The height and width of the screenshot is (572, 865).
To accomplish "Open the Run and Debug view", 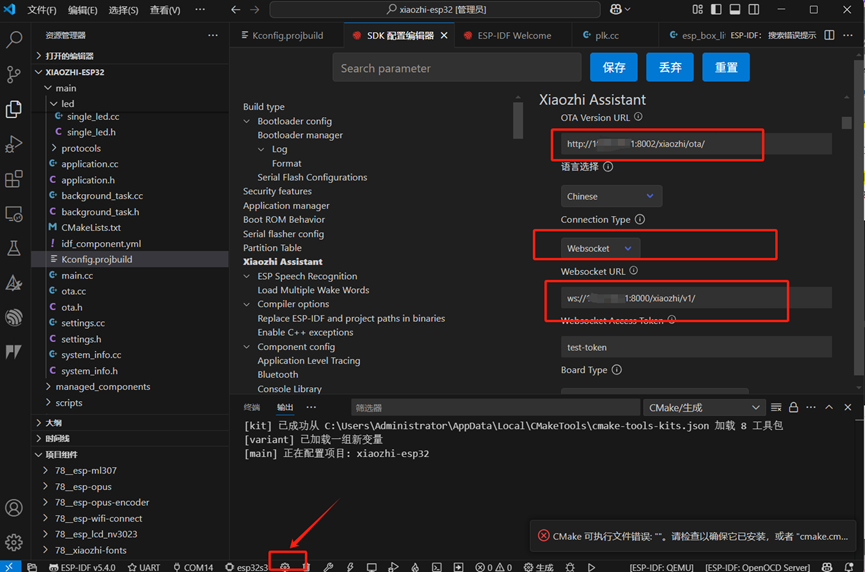I will pyautogui.click(x=14, y=144).
